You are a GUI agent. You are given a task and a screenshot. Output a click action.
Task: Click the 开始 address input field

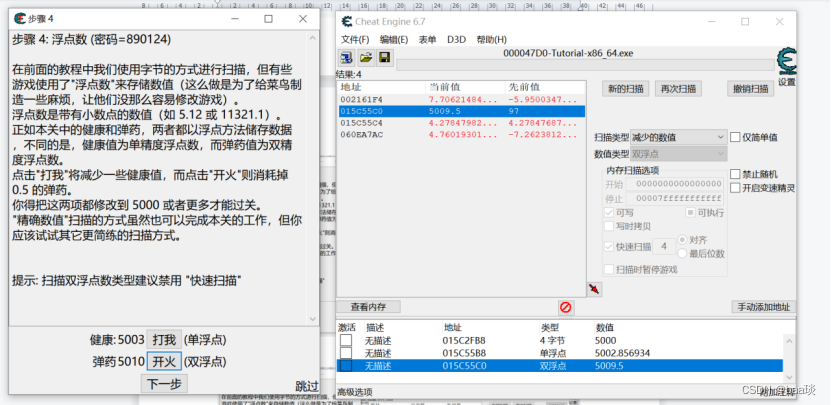click(x=675, y=184)
